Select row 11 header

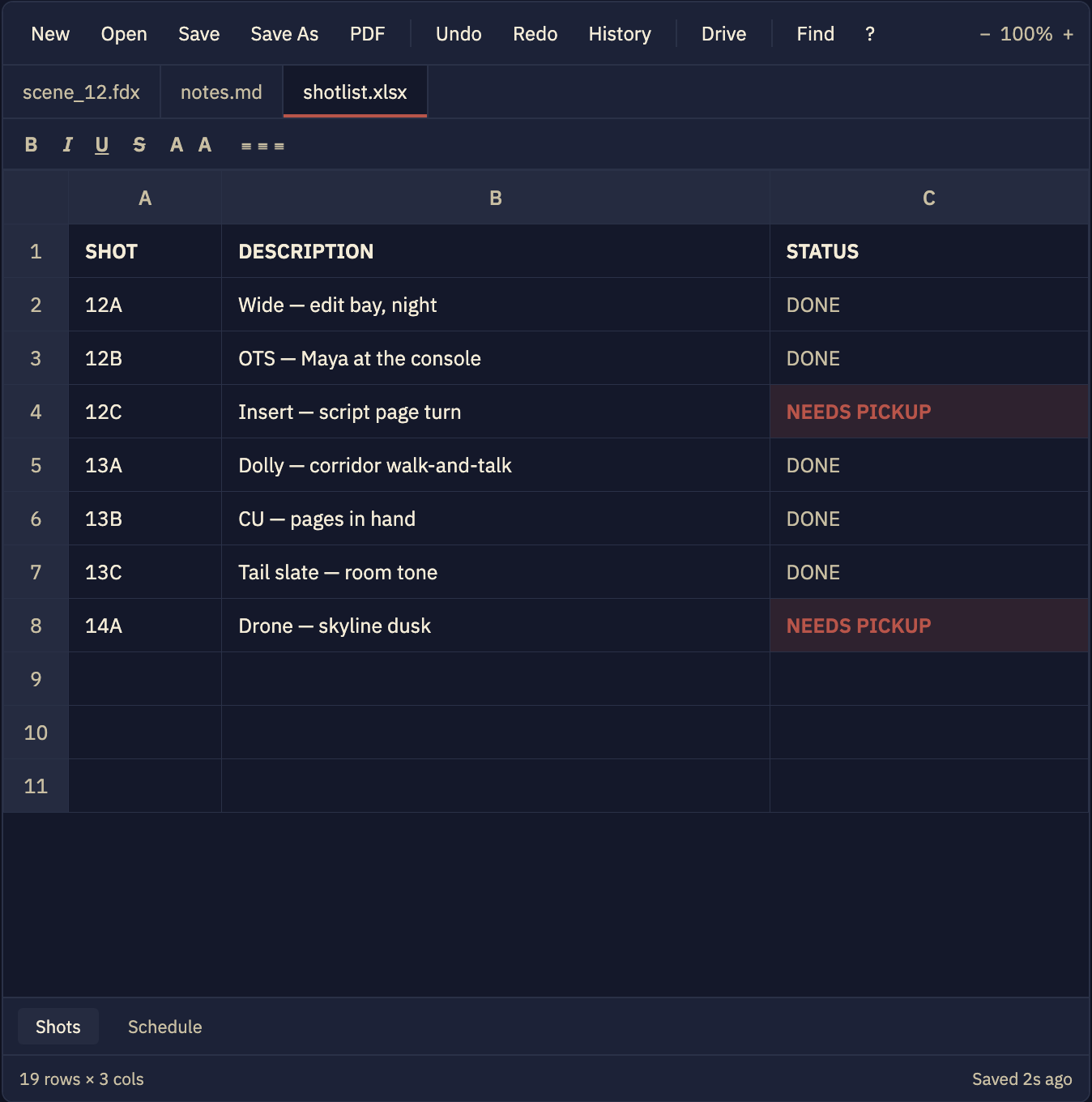[36, 786]
